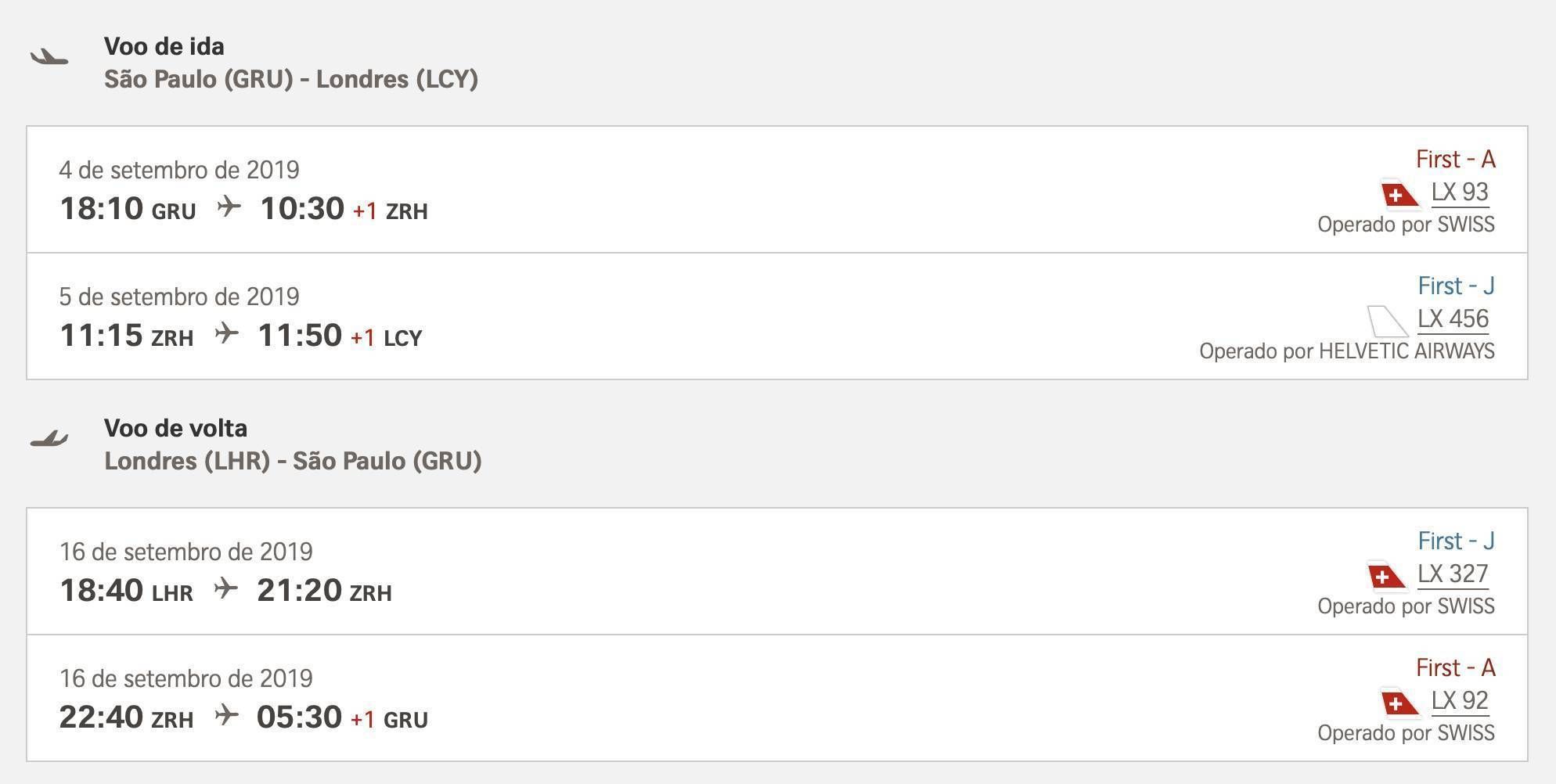Open flight number LX 327 link
The height and width of the screenshot is (784, 1556).
point(1453,574)
